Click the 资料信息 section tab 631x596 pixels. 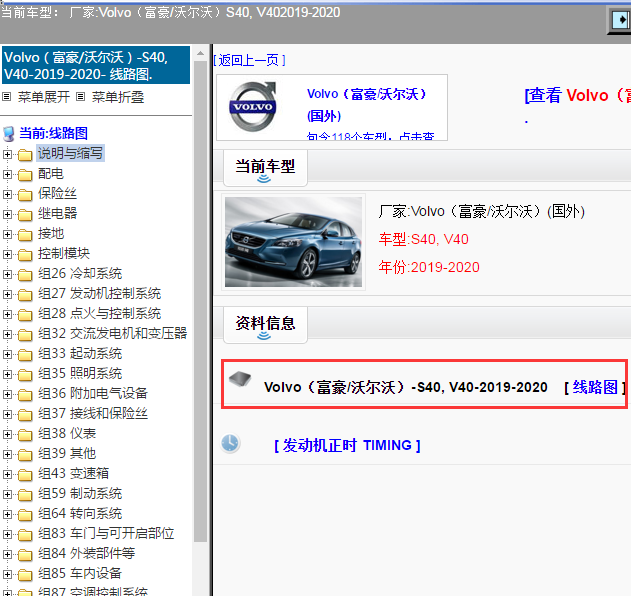265,324
